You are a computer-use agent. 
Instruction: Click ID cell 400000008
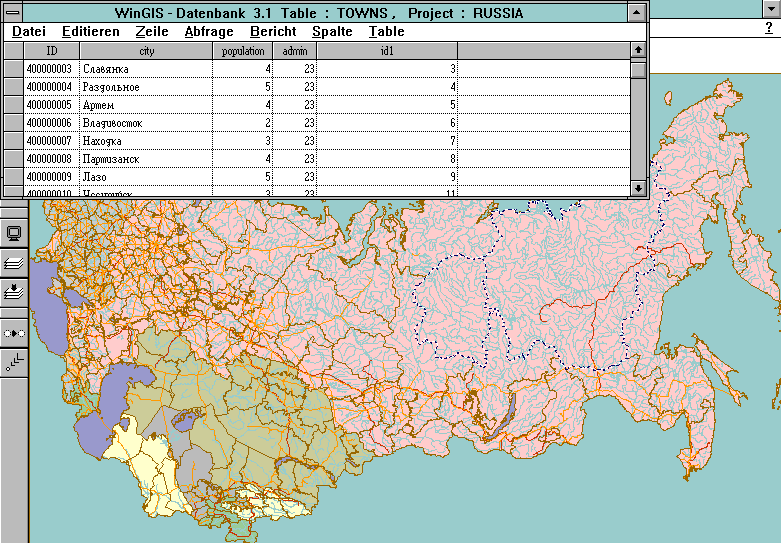[x=52, y=158]
